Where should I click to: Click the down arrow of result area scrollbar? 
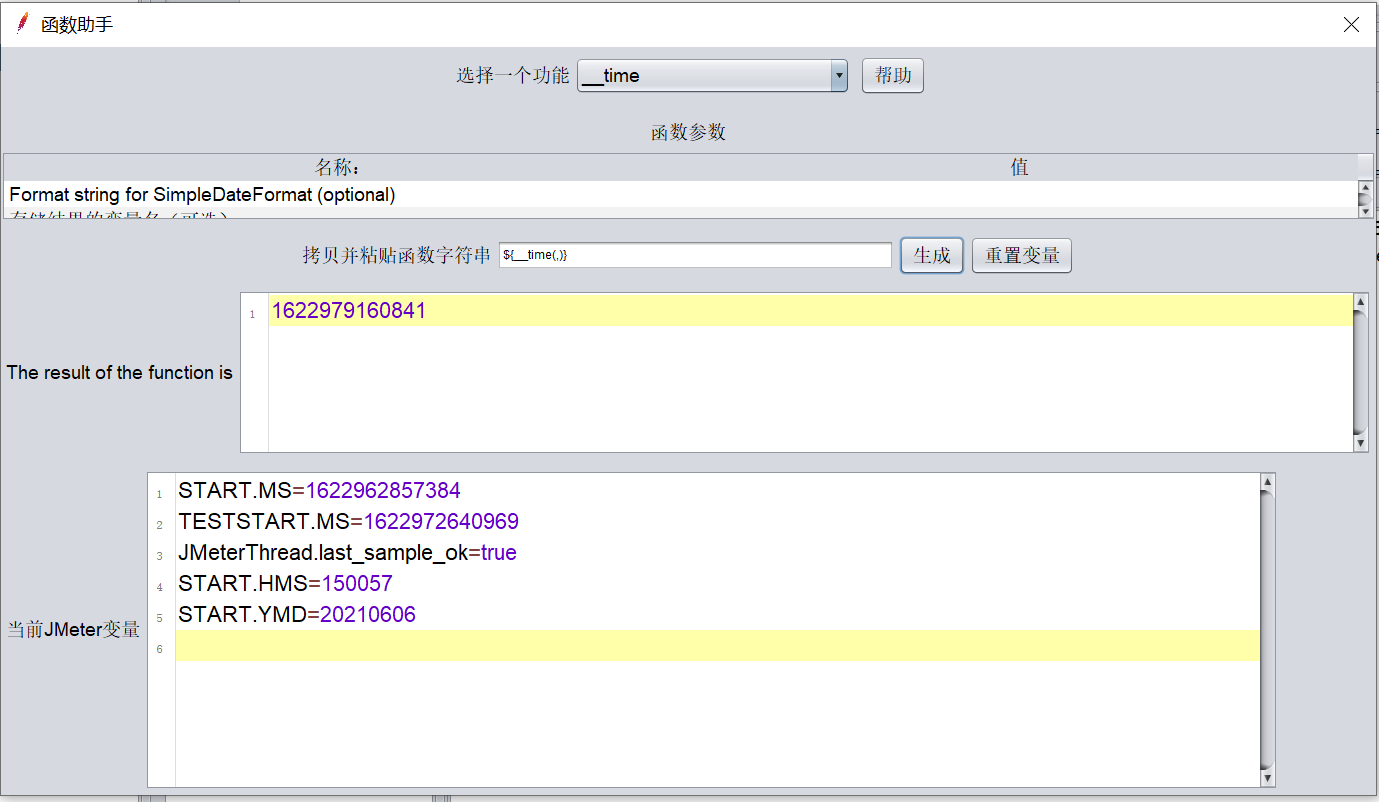(1360, 442)
